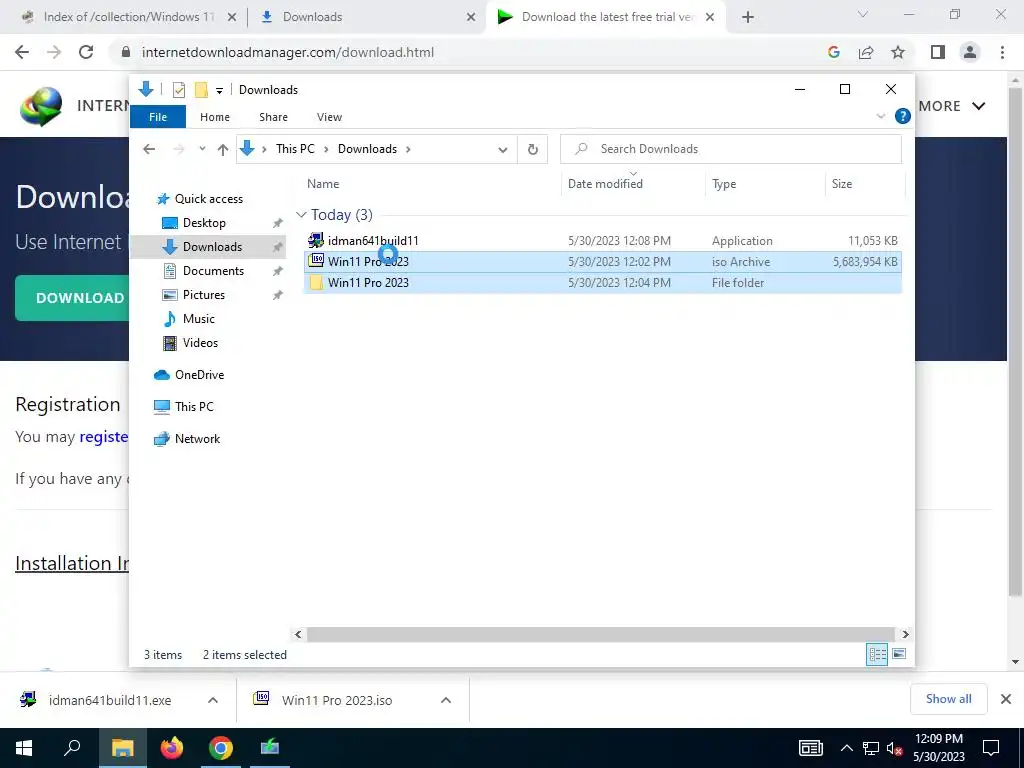This screenshot has width=1024, height=768.
Task: Click the New folder icon in Explorer title bar
Action: [x=201, y=90]
